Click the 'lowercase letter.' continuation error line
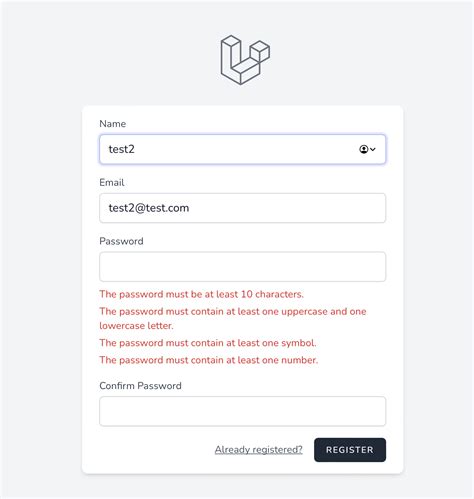 [x=136, y=326]
